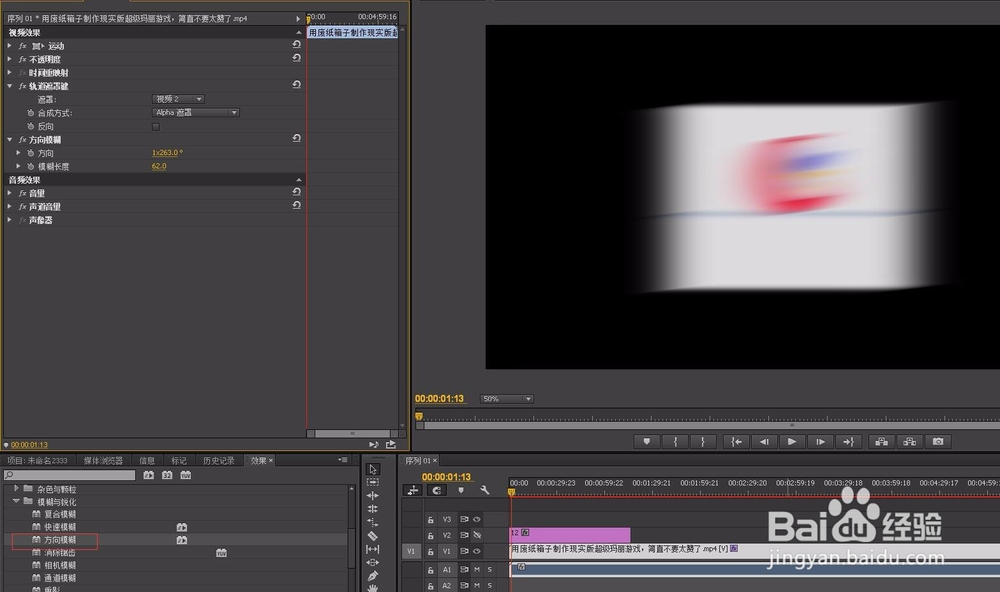Select the Pen tool

(373, 576)
